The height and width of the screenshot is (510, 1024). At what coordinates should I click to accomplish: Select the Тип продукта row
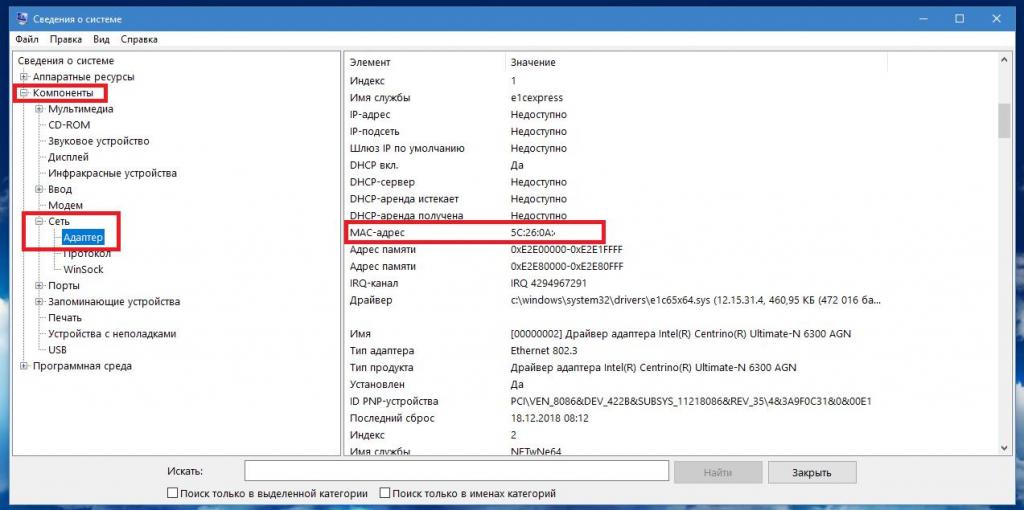(614, 368)
